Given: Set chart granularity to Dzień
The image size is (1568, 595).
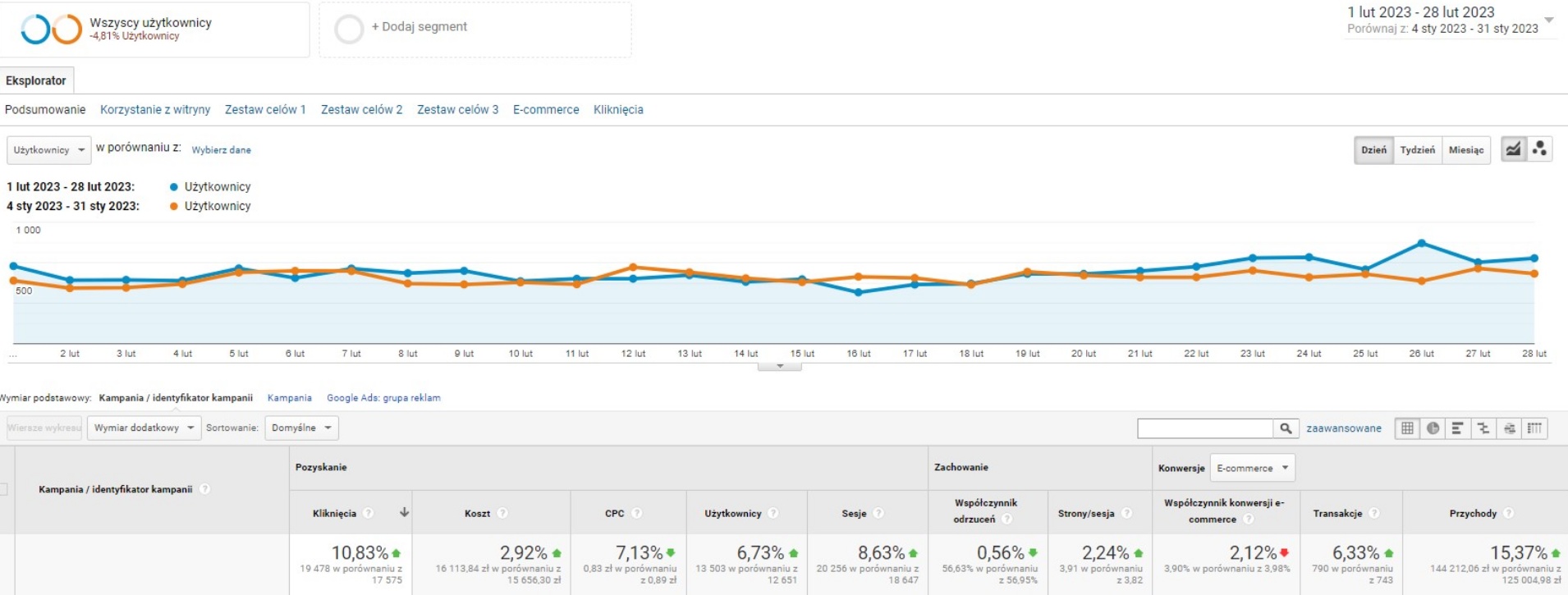Looking at the screenshot, I should point(1373,150).
